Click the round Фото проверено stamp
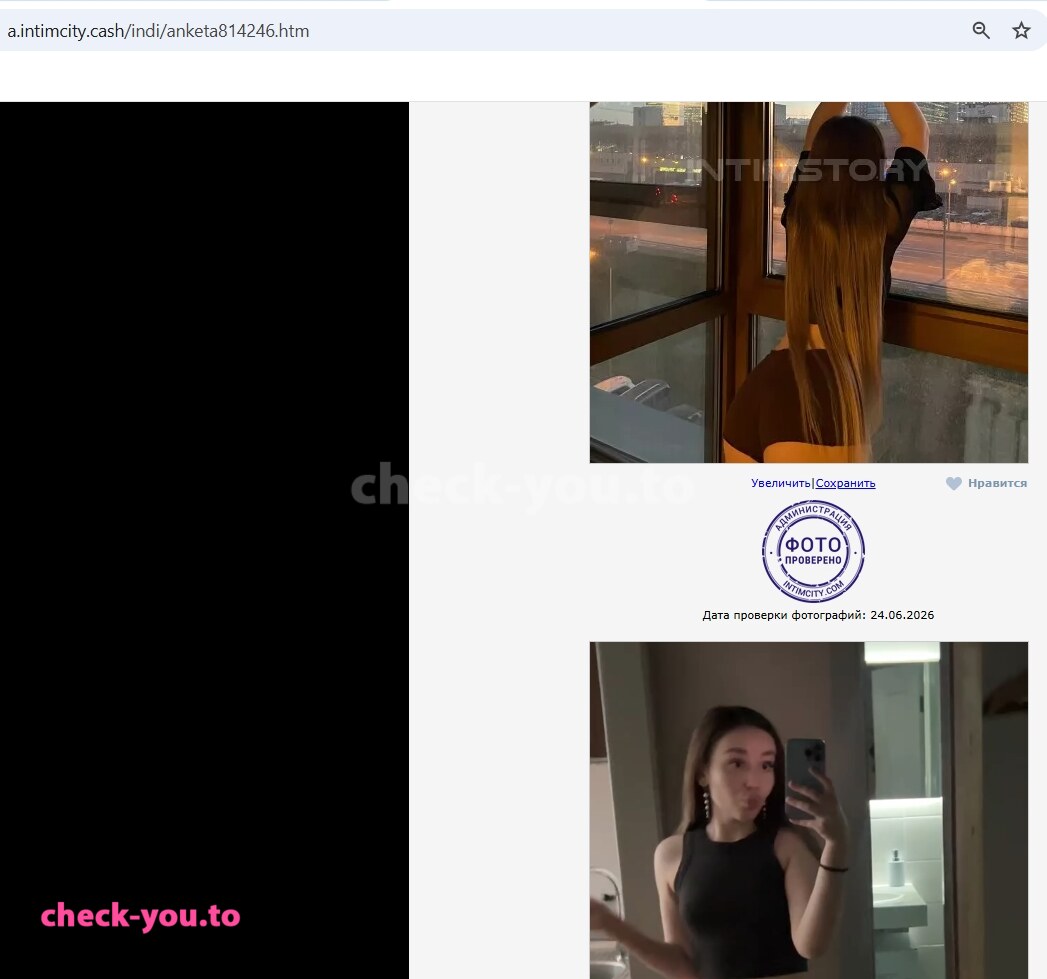Image resolution: width=1047 pixels, height=979 pixels. pos(813,552)
